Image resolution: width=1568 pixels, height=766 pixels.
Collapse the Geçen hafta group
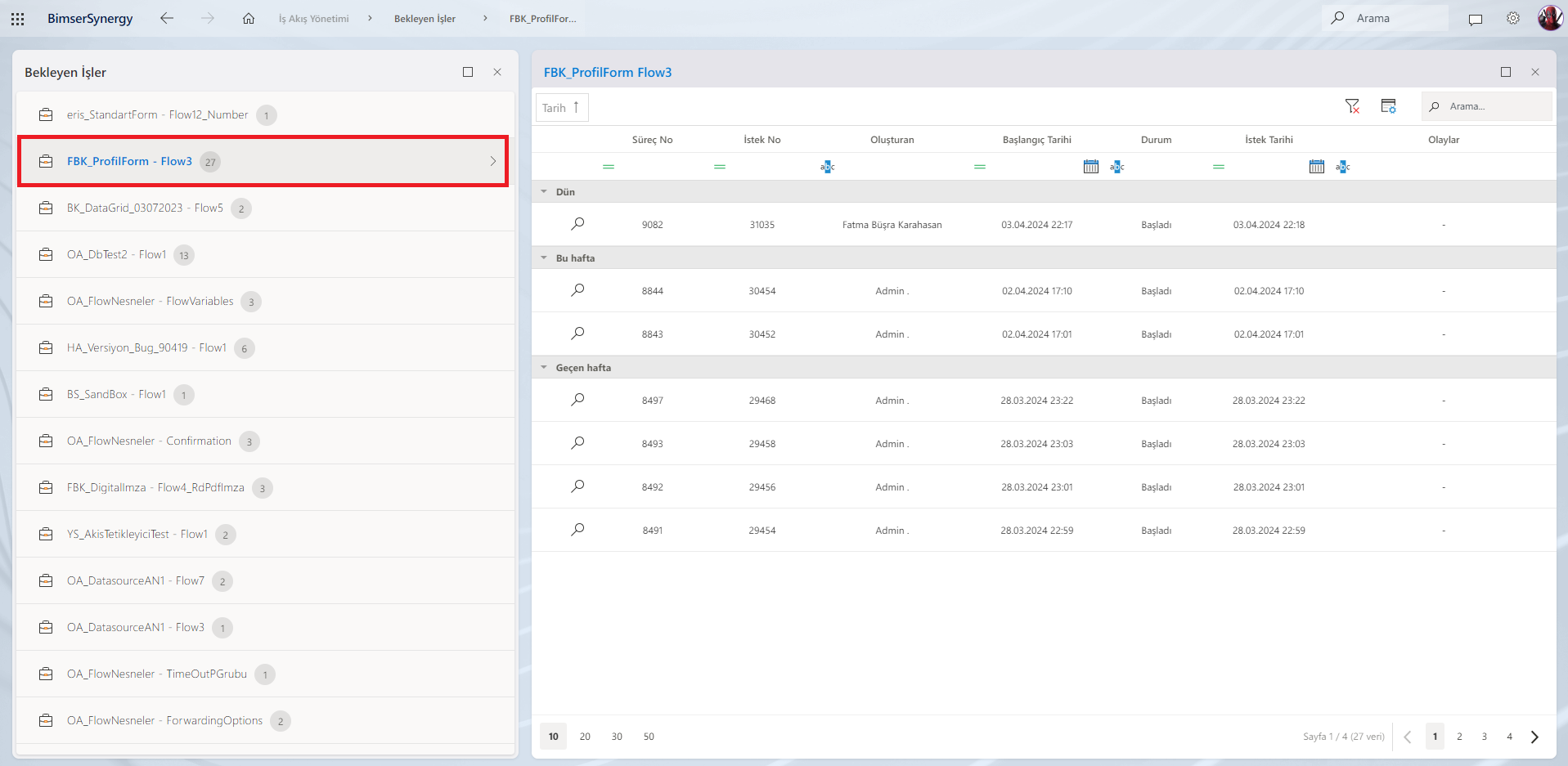(x=544, y=368)
